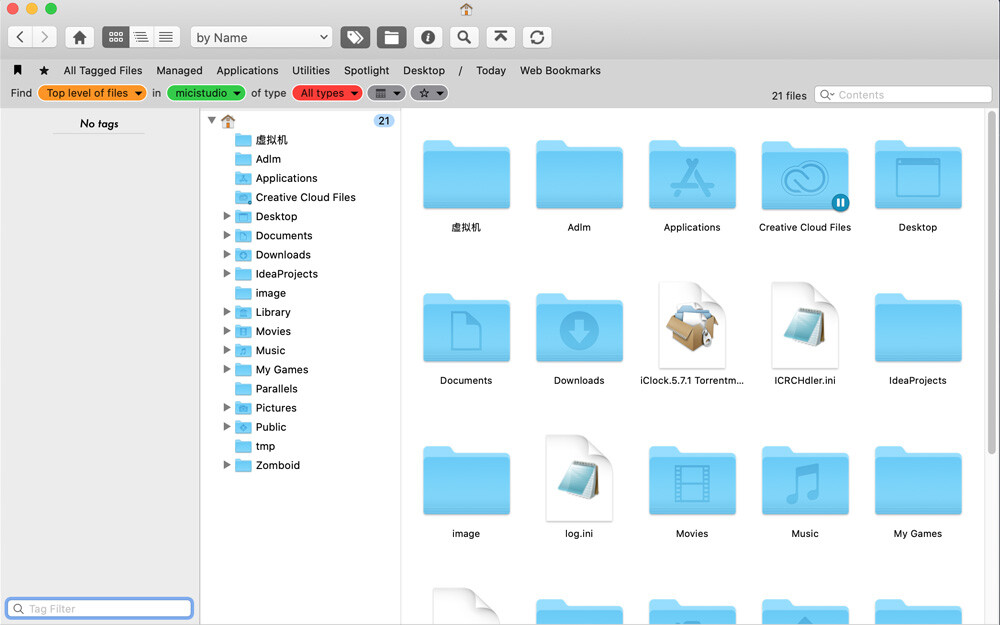Open the Utilities bookmark
1000x625 pixels.
click(311, 70)
